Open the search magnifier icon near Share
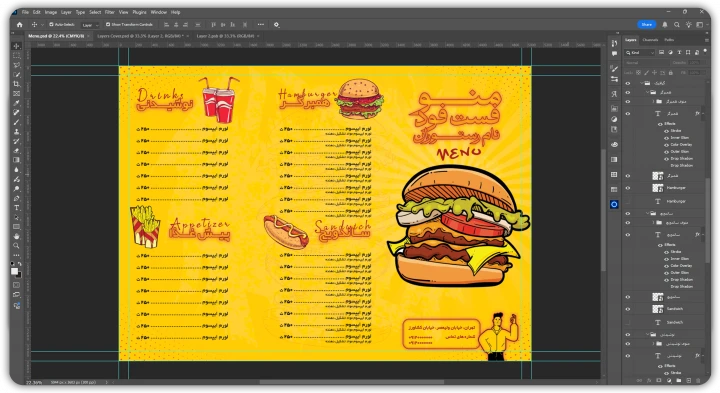The image size is (720, 393). pos(677,25)
